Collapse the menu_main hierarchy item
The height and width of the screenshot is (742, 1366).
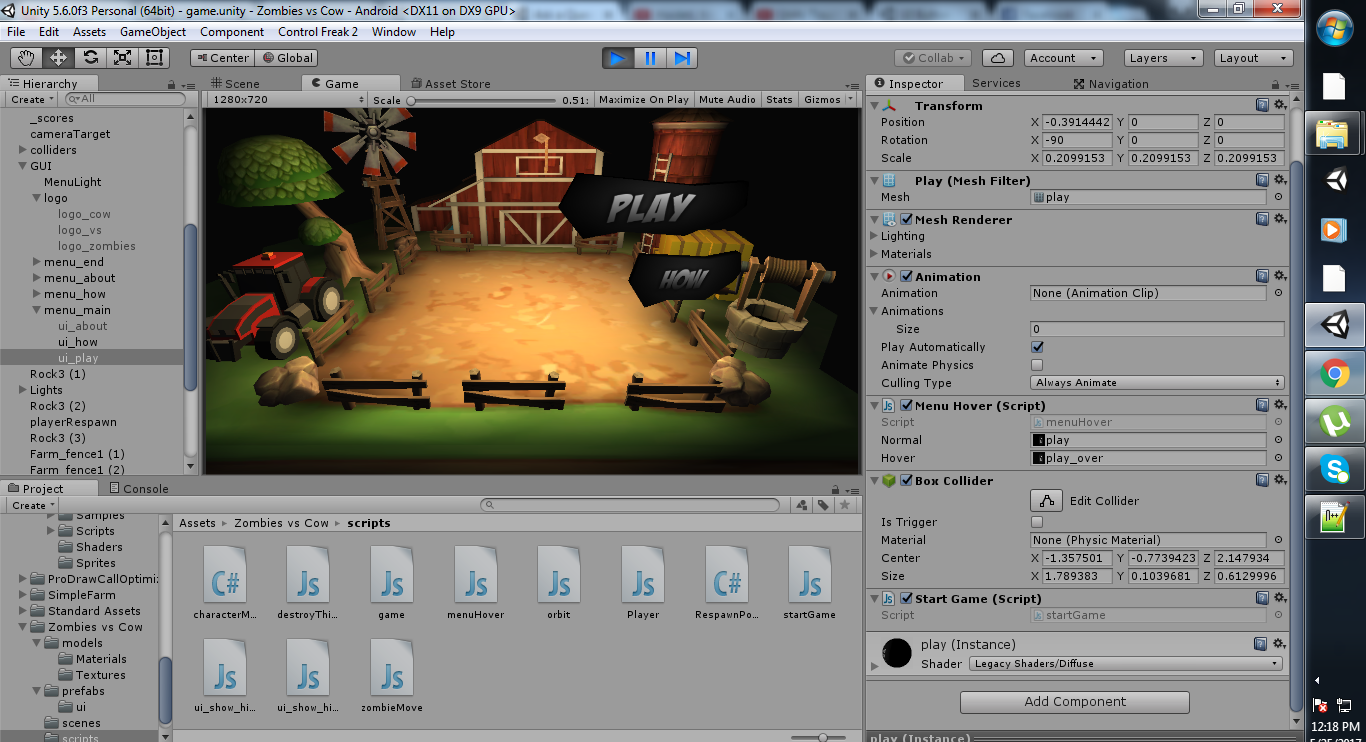click(36, 310)
